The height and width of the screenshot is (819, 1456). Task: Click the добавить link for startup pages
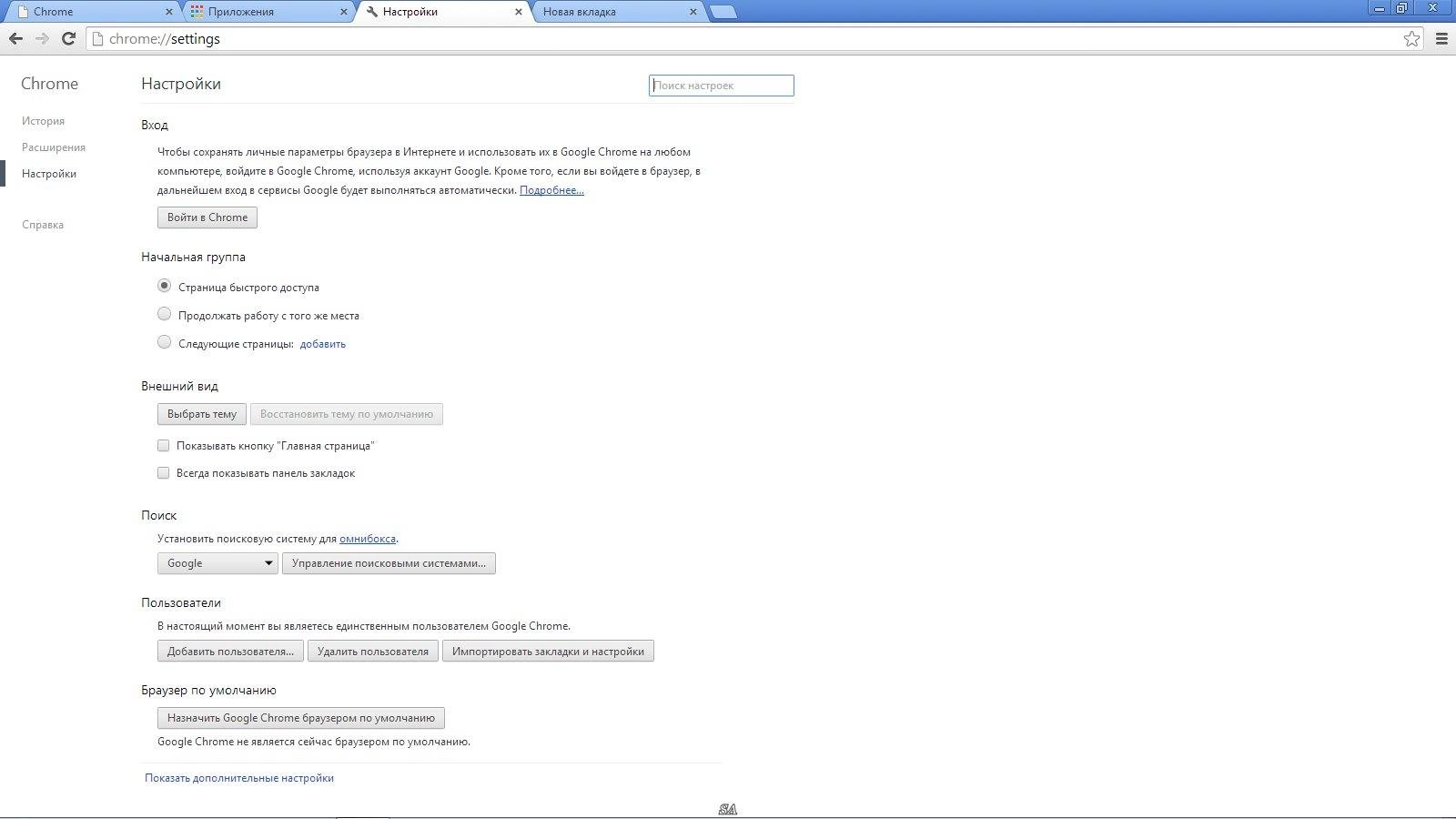[x=323, y=344]
